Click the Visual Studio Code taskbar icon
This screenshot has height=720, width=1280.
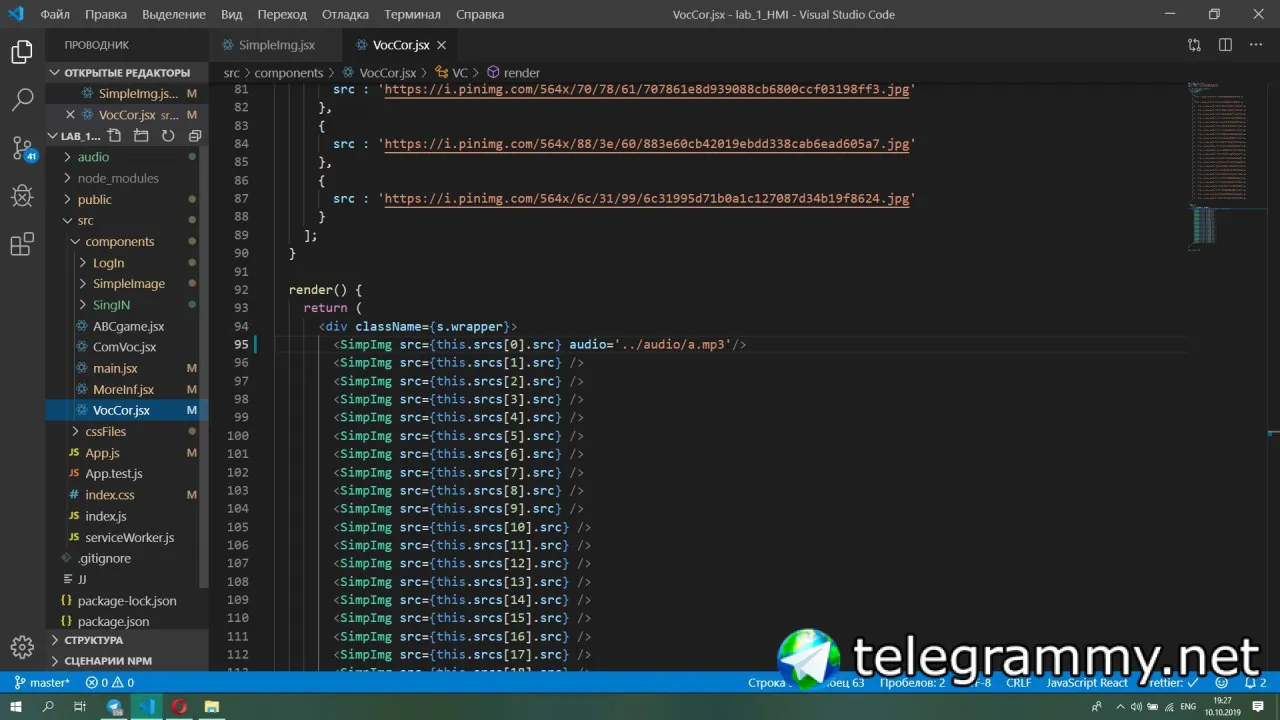(148, 707)
